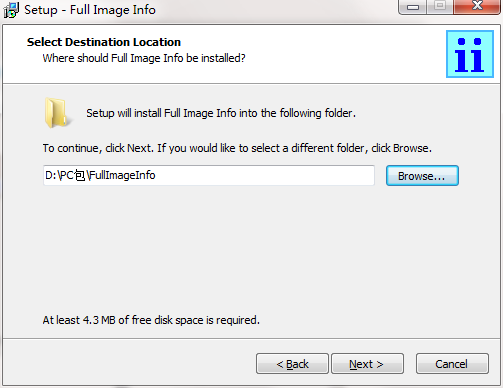Go to previous step with Back
Image resolution: width=503 pixels, height=388 pixels.
[292, 364]
